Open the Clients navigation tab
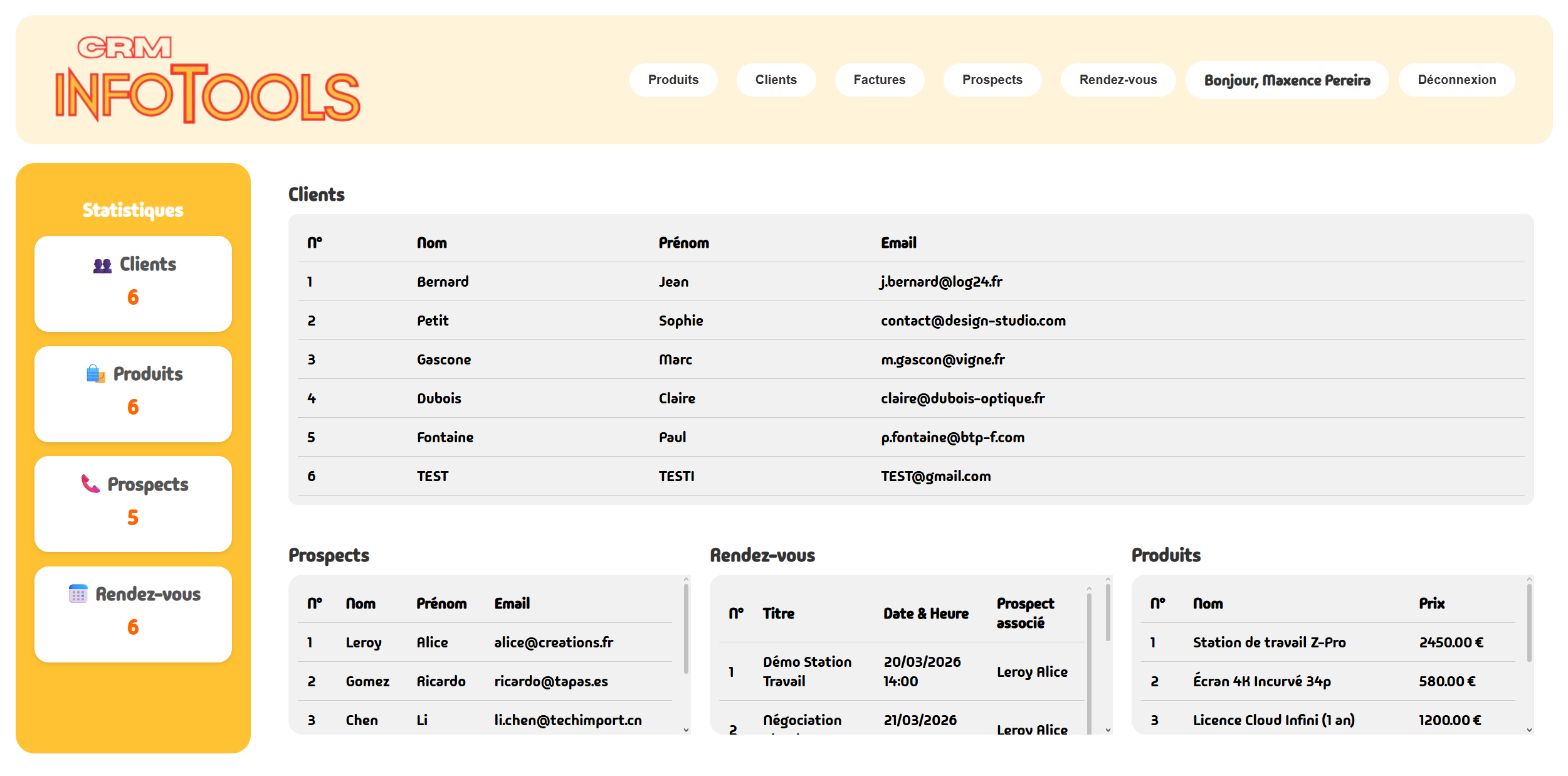This screenshot has height=776, width=1568. coord(776,80)
